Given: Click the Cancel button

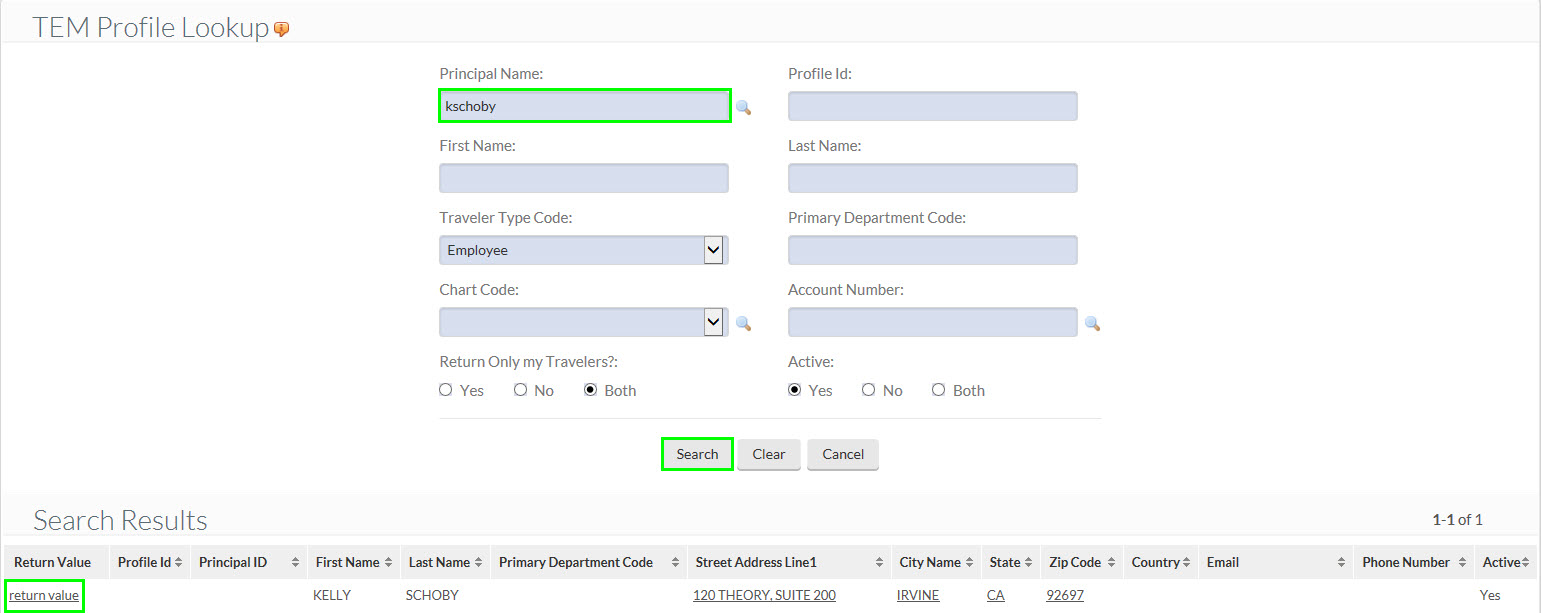Looking at the screenshot, I should point(843,454).
